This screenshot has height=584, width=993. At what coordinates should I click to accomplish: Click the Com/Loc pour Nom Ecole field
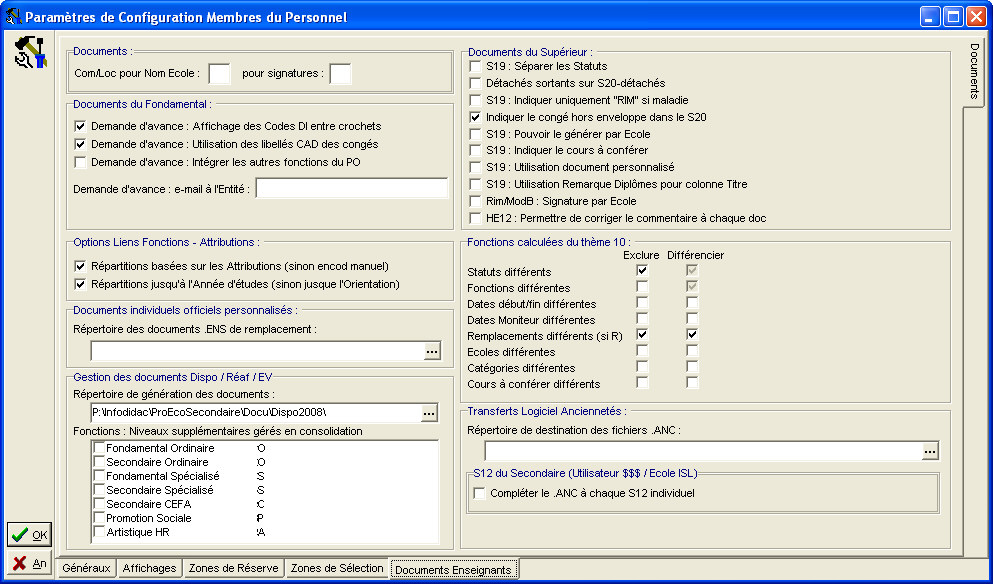[x=219, y=73]
